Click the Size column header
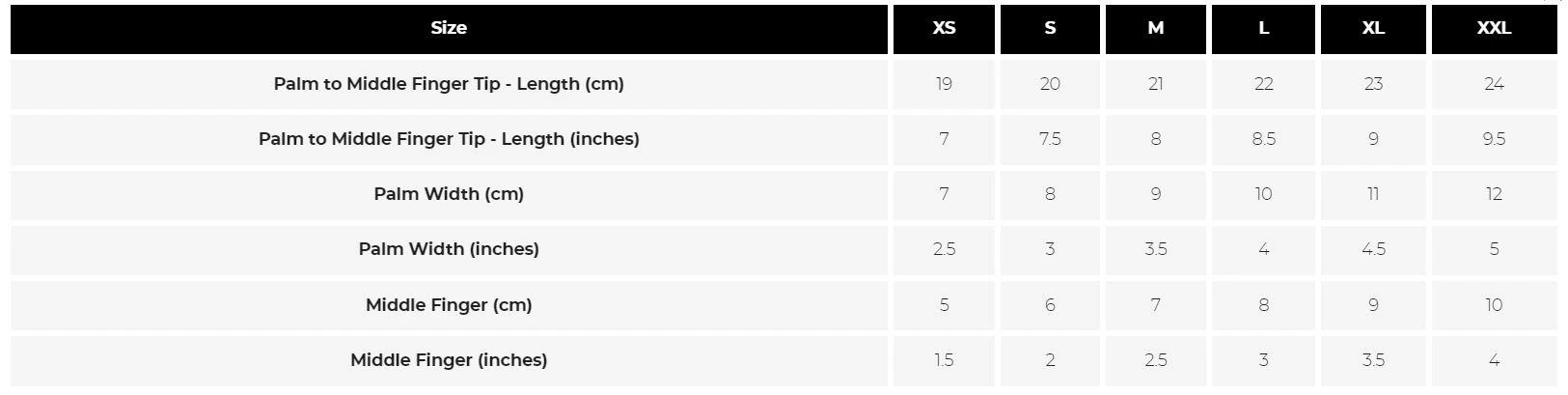 point(449,28)
